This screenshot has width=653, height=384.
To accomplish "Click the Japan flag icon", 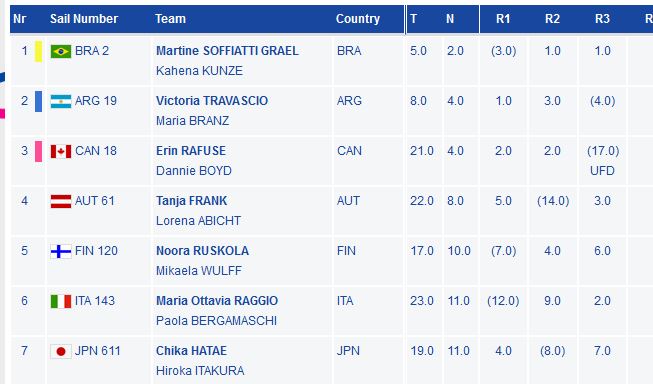I will click(61, 352).
